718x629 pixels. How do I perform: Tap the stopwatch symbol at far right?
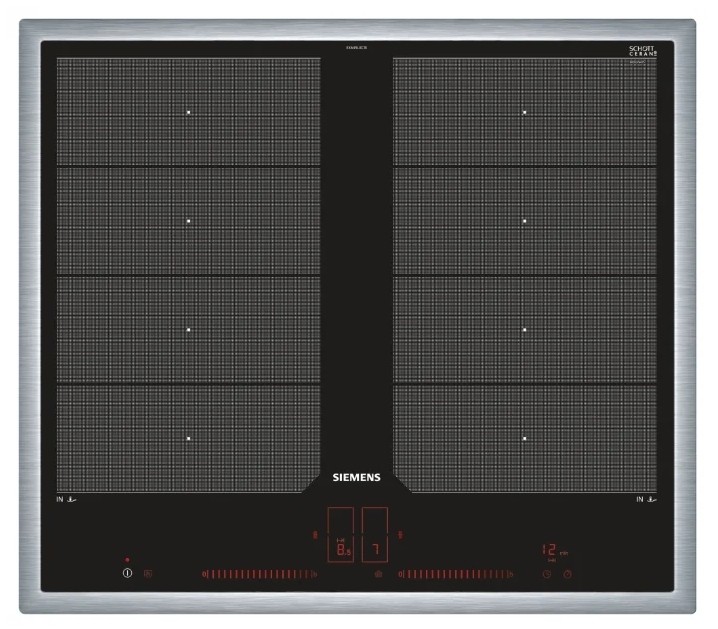567,574
